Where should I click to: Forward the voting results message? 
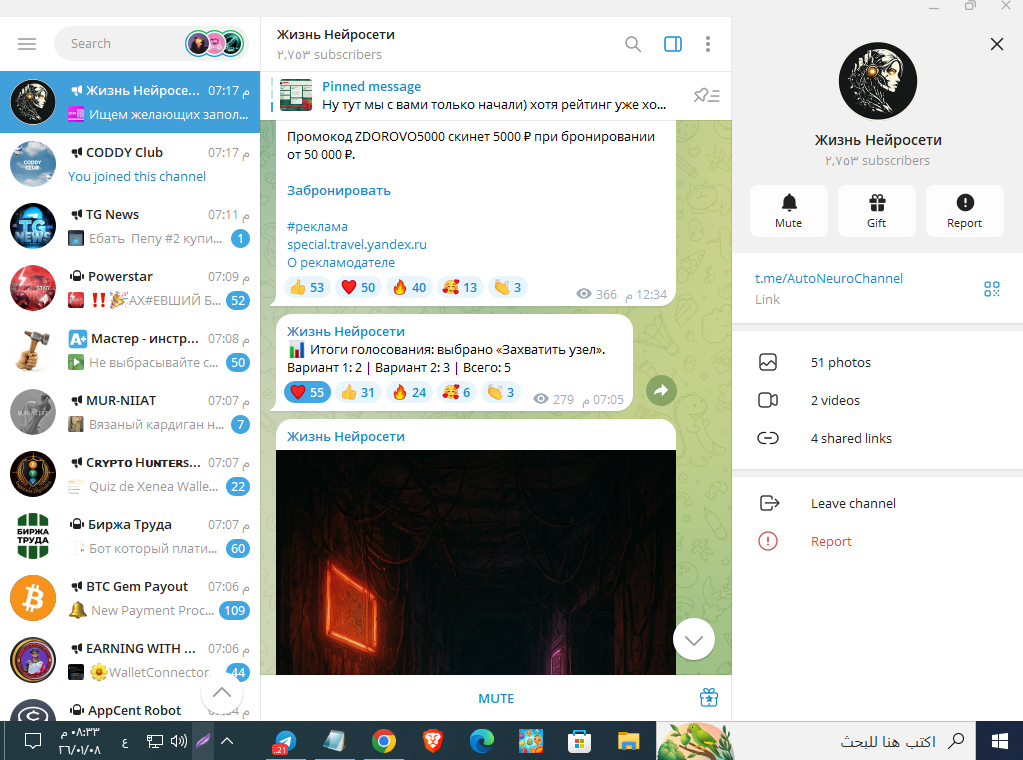pos(661,391)
